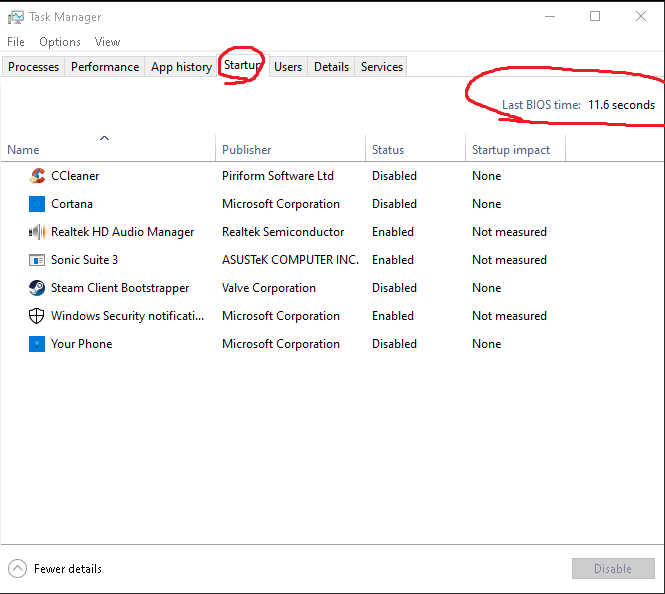Click Windows Security's Not measured impact cell

point(509,316)
